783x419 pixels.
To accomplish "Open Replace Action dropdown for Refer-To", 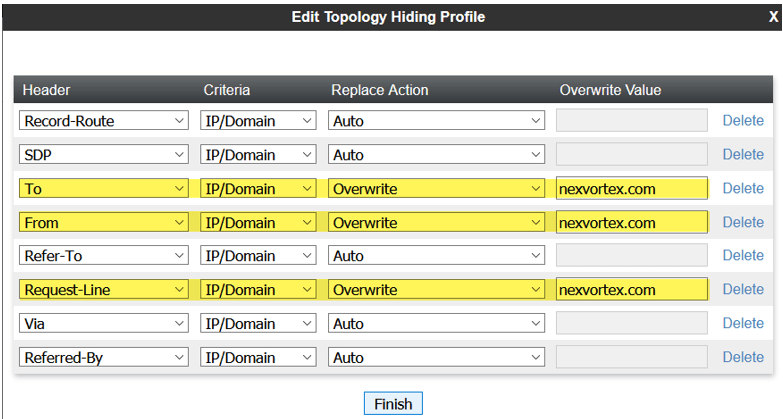I will point(436,256).
